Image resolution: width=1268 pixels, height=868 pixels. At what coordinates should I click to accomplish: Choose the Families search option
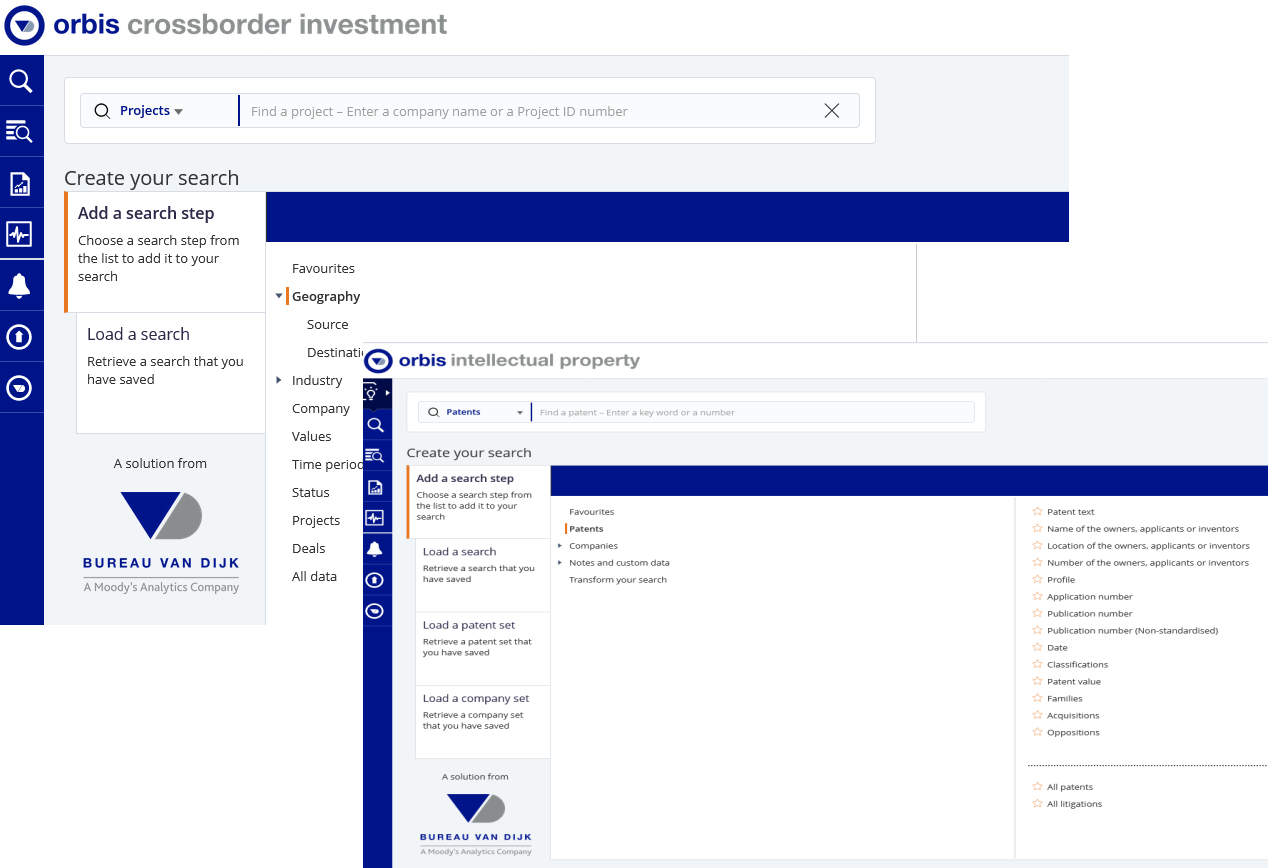1065,699
